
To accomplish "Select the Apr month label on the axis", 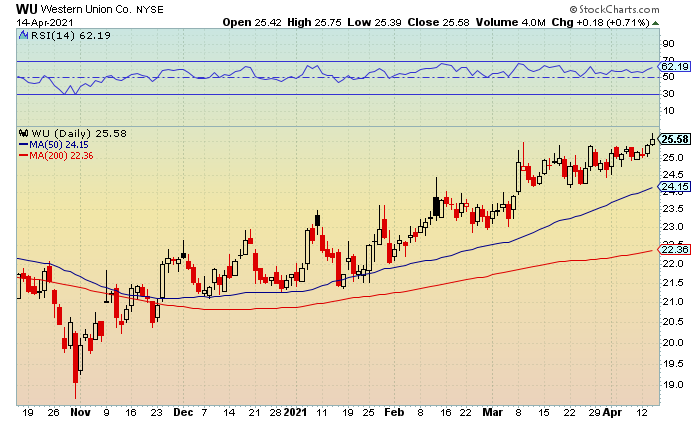I will [612, 412].
